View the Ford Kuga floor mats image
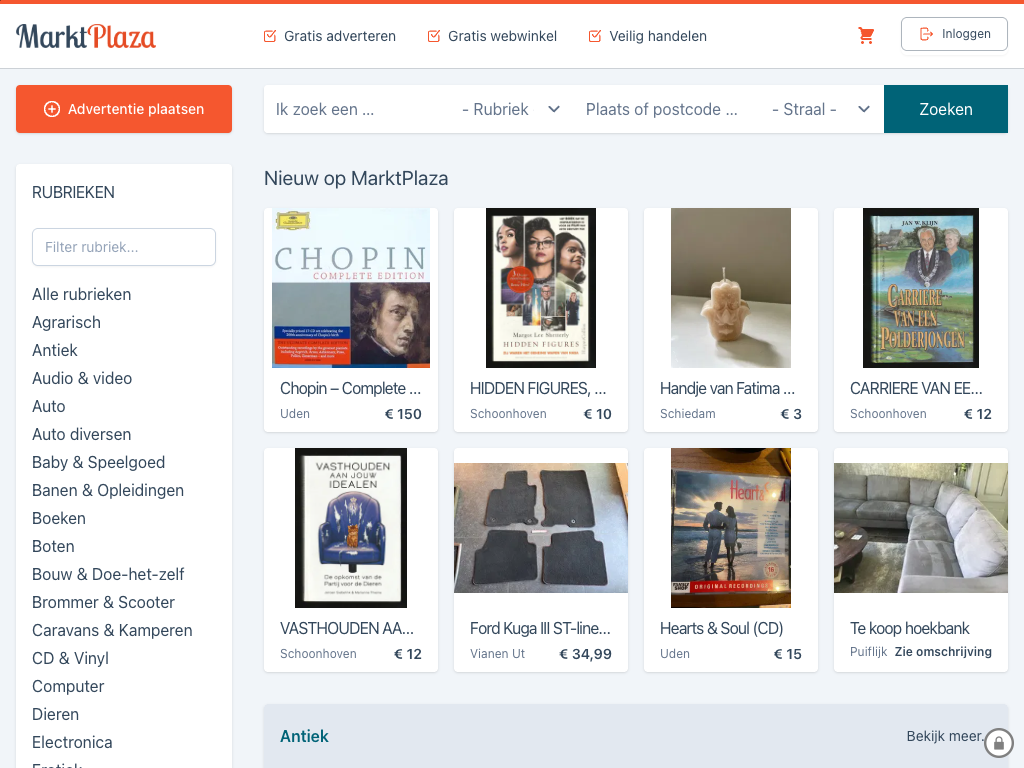This screenshot has height=768, width=1024. [x=541, y=528]
